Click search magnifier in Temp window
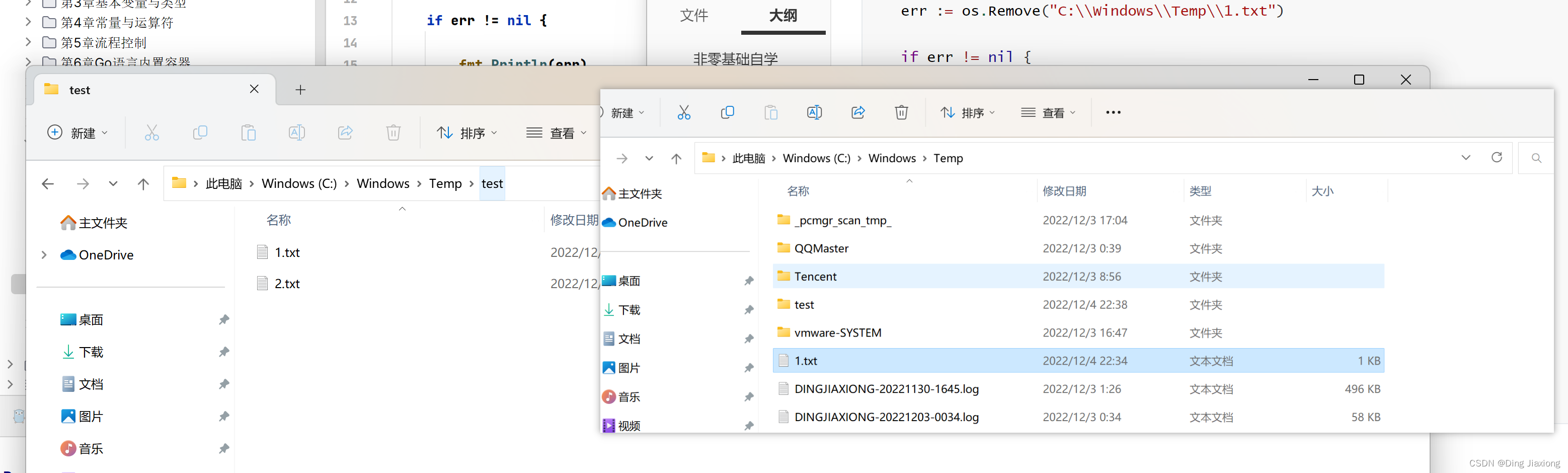Image resolution: width=1568 pixels, height=473 pixels. [1536, 159]
